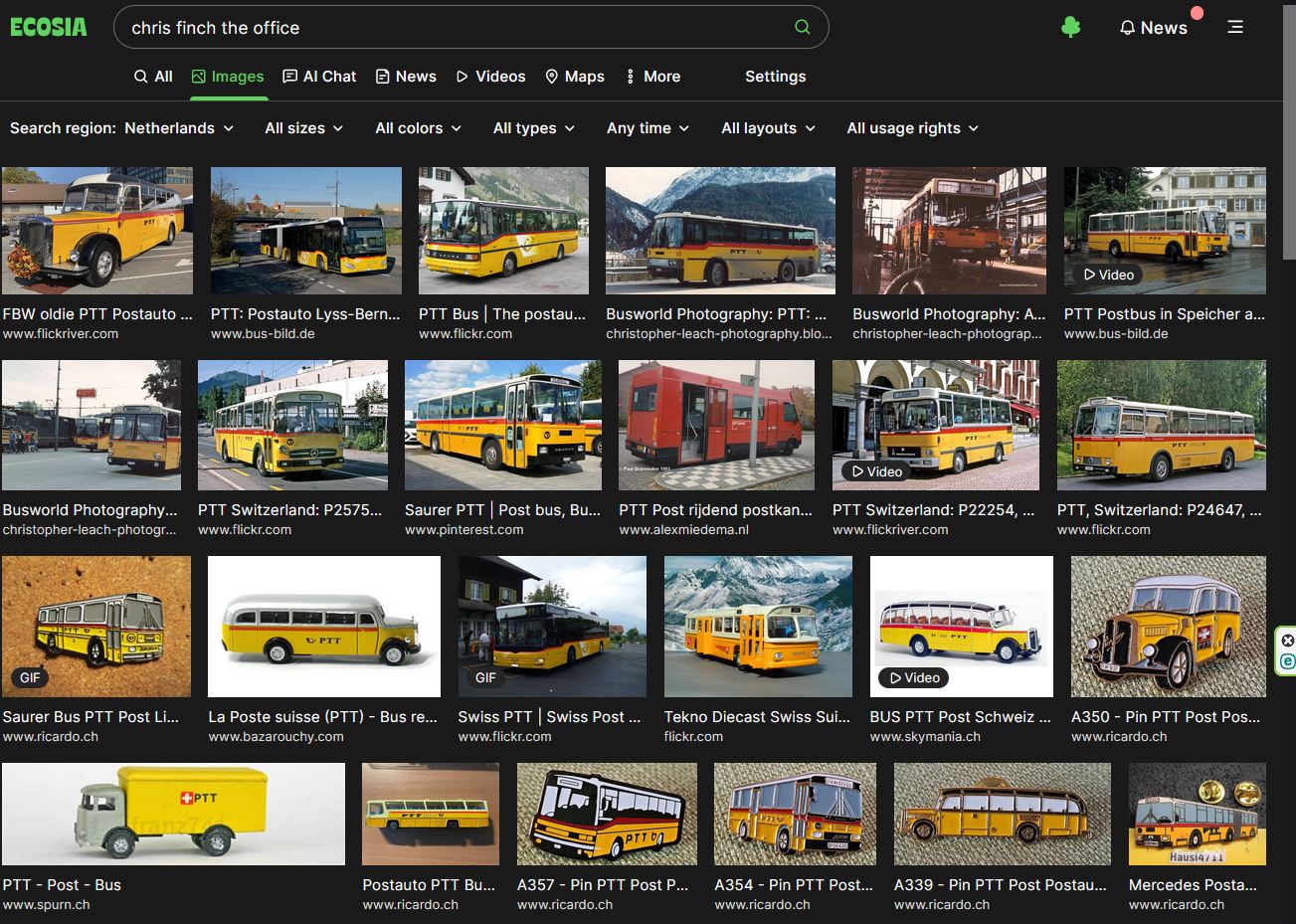Switch to the All results tab
The image size is (1296, 924).
pyautogui.click(x=154, y=77)
